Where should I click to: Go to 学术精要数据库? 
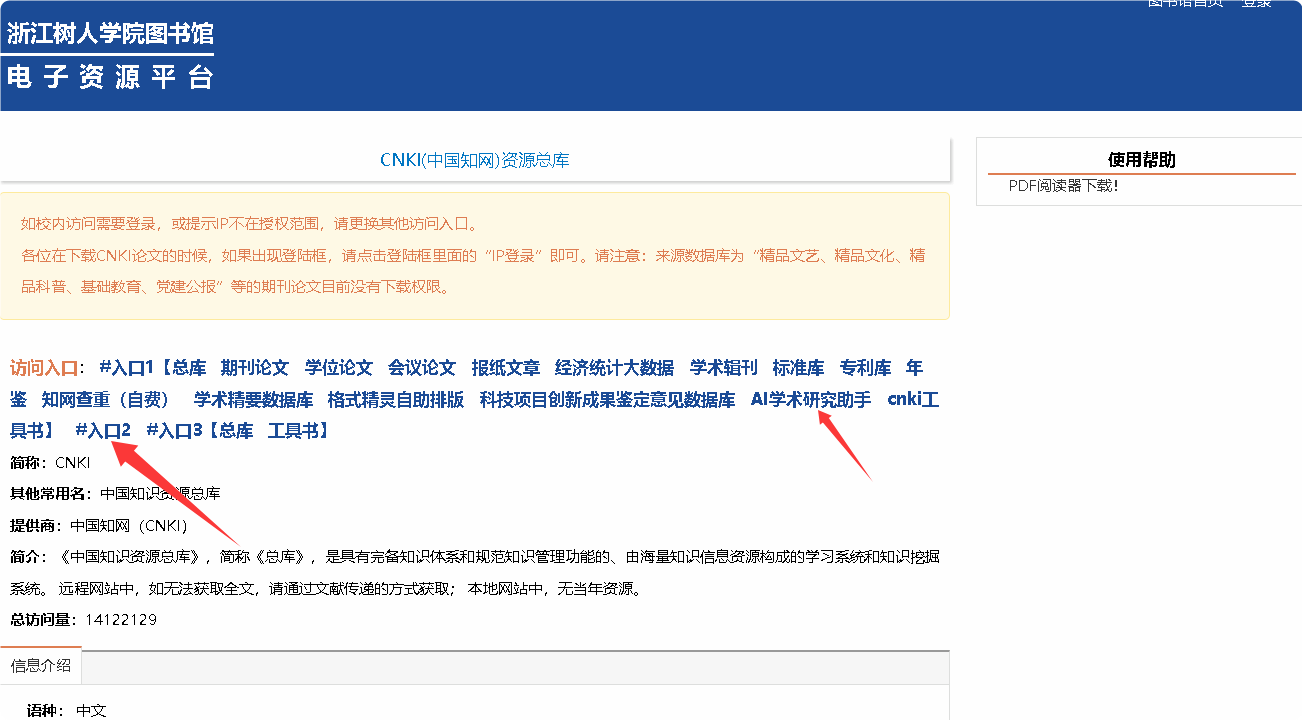pos(253,400)
